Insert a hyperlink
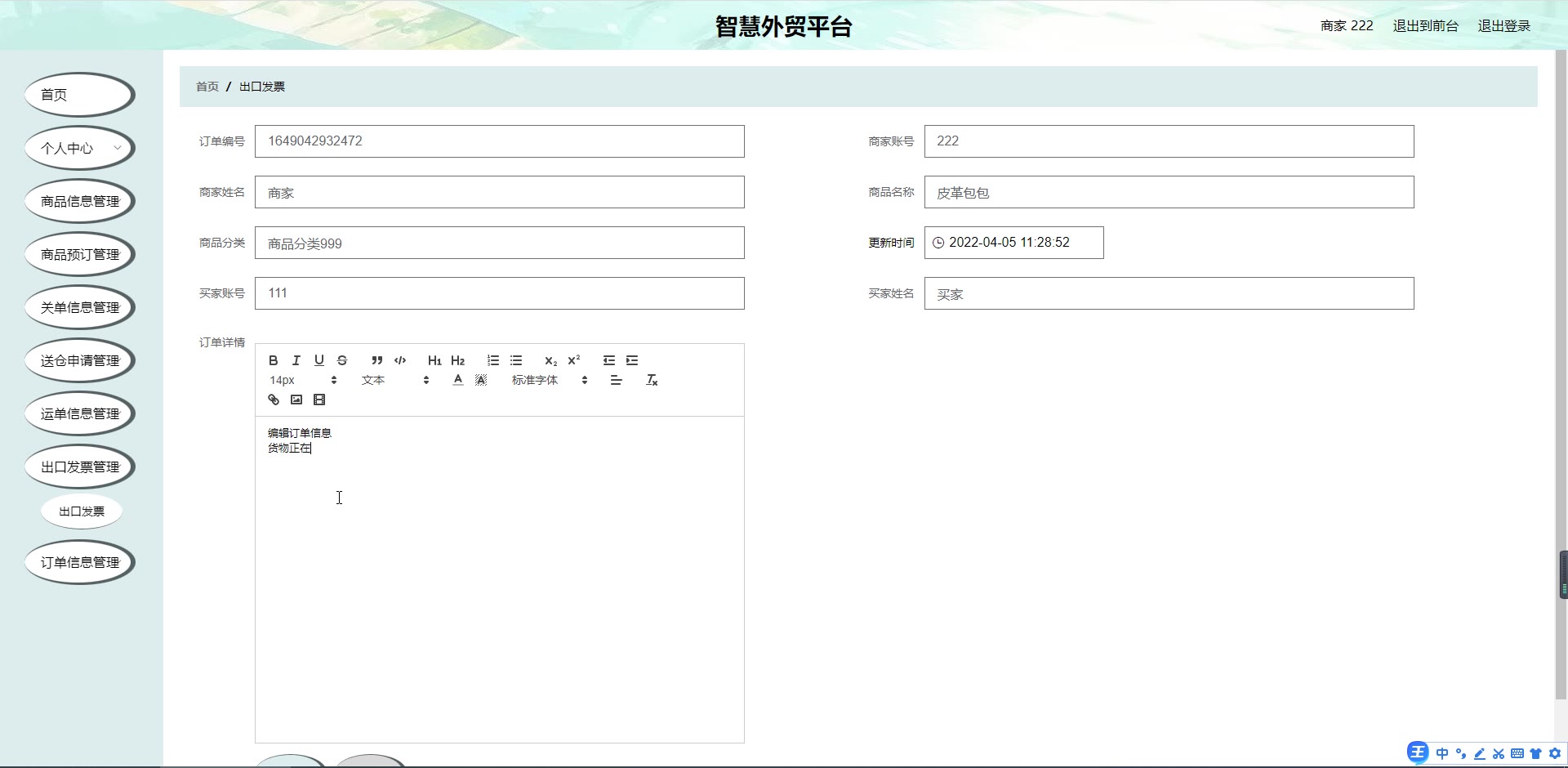The width and height of the screenshot is (1568, 768). tap(274, 400)
